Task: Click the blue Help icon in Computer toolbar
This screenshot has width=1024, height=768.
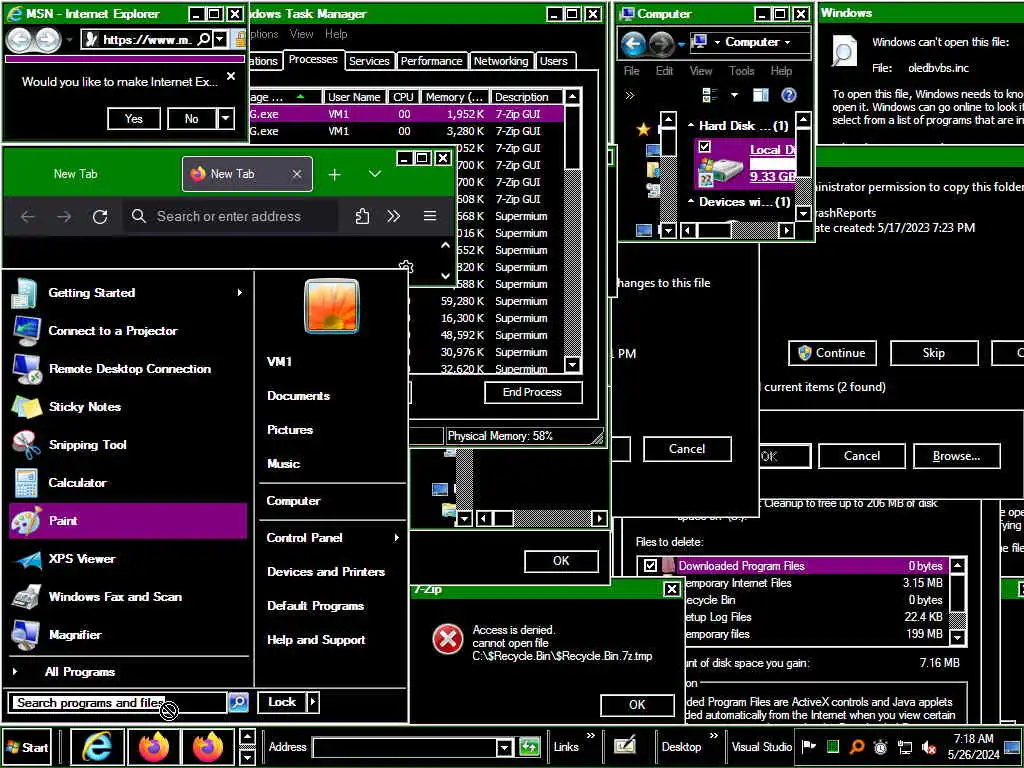Action: click(x=789, y=95)
